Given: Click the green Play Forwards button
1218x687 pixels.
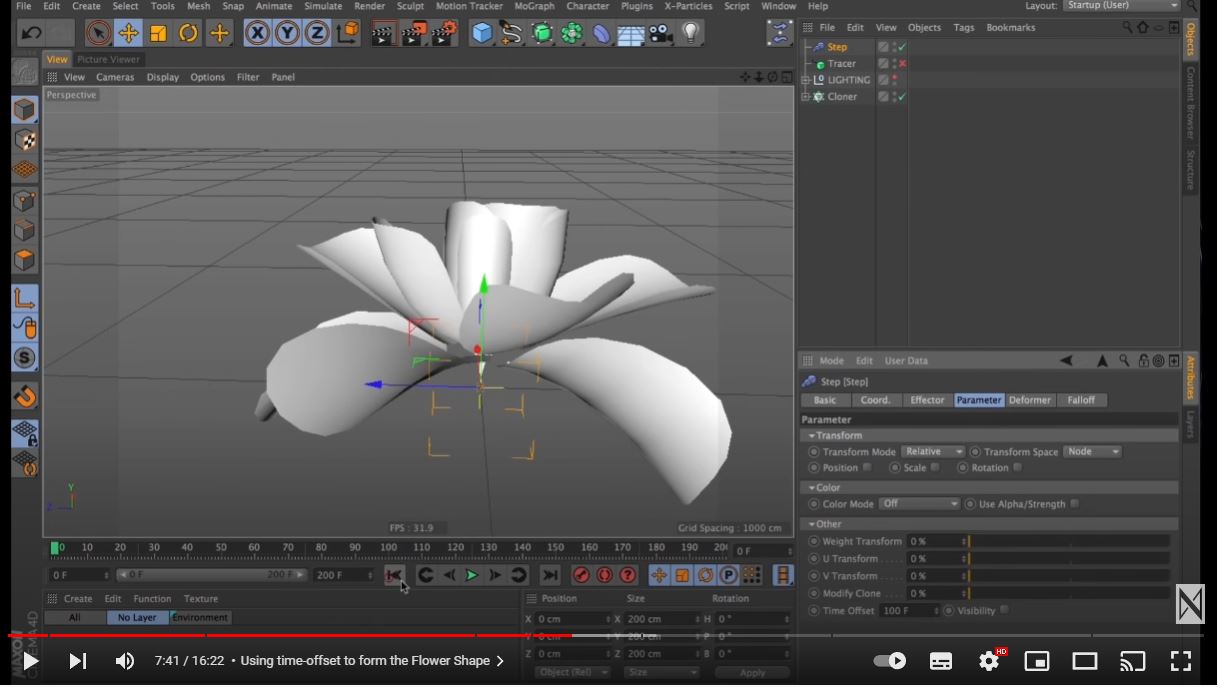Looking at the screenshot, I should [x=472, y=575].
